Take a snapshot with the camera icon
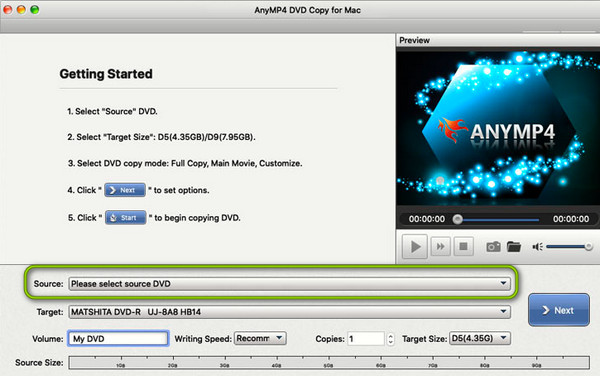Viewport: 600px width, 376px height. (493, 247)
